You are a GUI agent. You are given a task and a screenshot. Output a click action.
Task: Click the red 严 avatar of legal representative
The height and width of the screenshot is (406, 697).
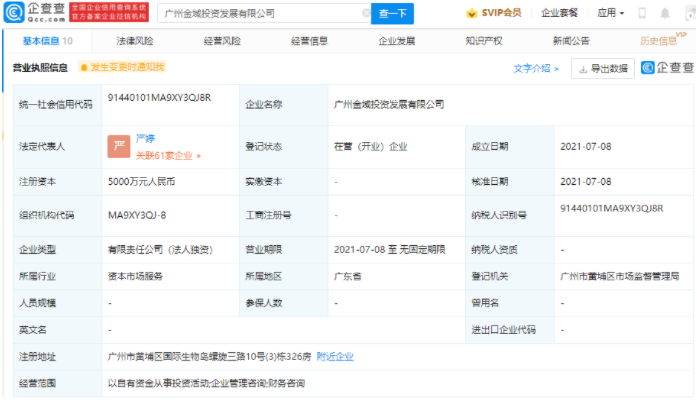point(119,146)
